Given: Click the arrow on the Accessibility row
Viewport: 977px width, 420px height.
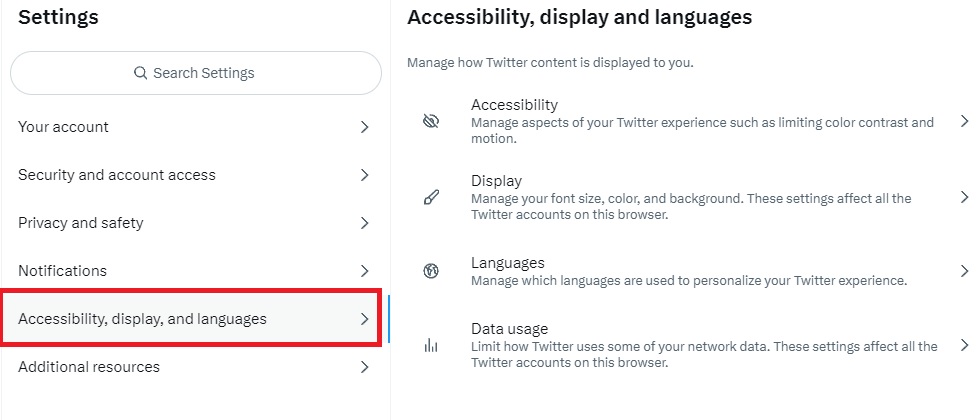Looking at the screenshot, I should point(965,121).
